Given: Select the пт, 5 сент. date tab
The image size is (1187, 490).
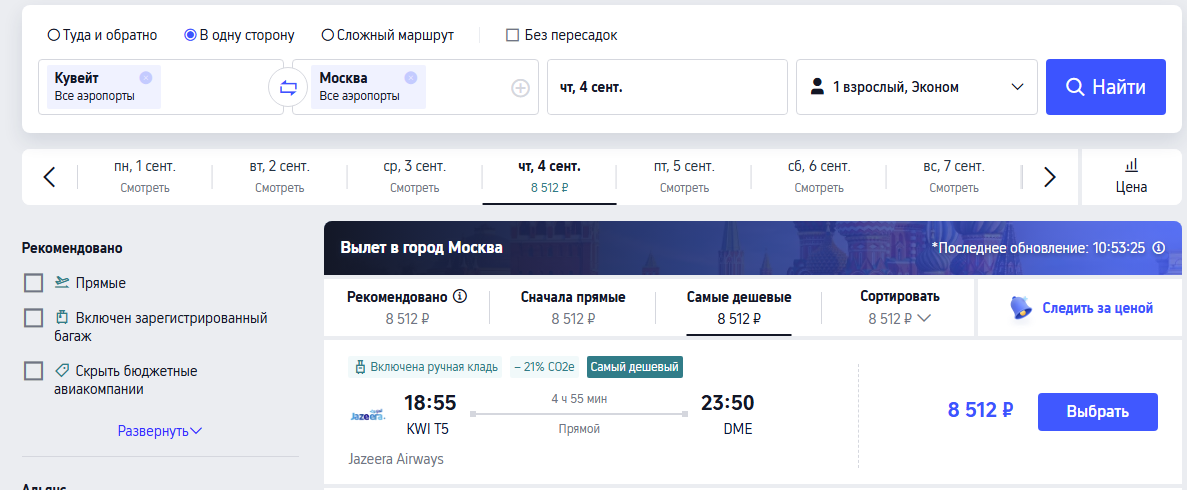Looking at the screenshot, I should coord(684,176).
